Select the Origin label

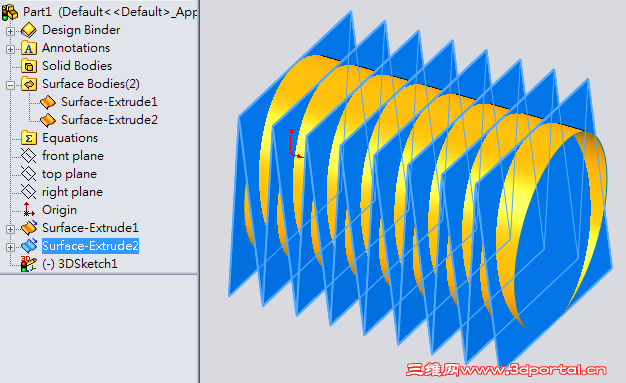click(59, 210)
